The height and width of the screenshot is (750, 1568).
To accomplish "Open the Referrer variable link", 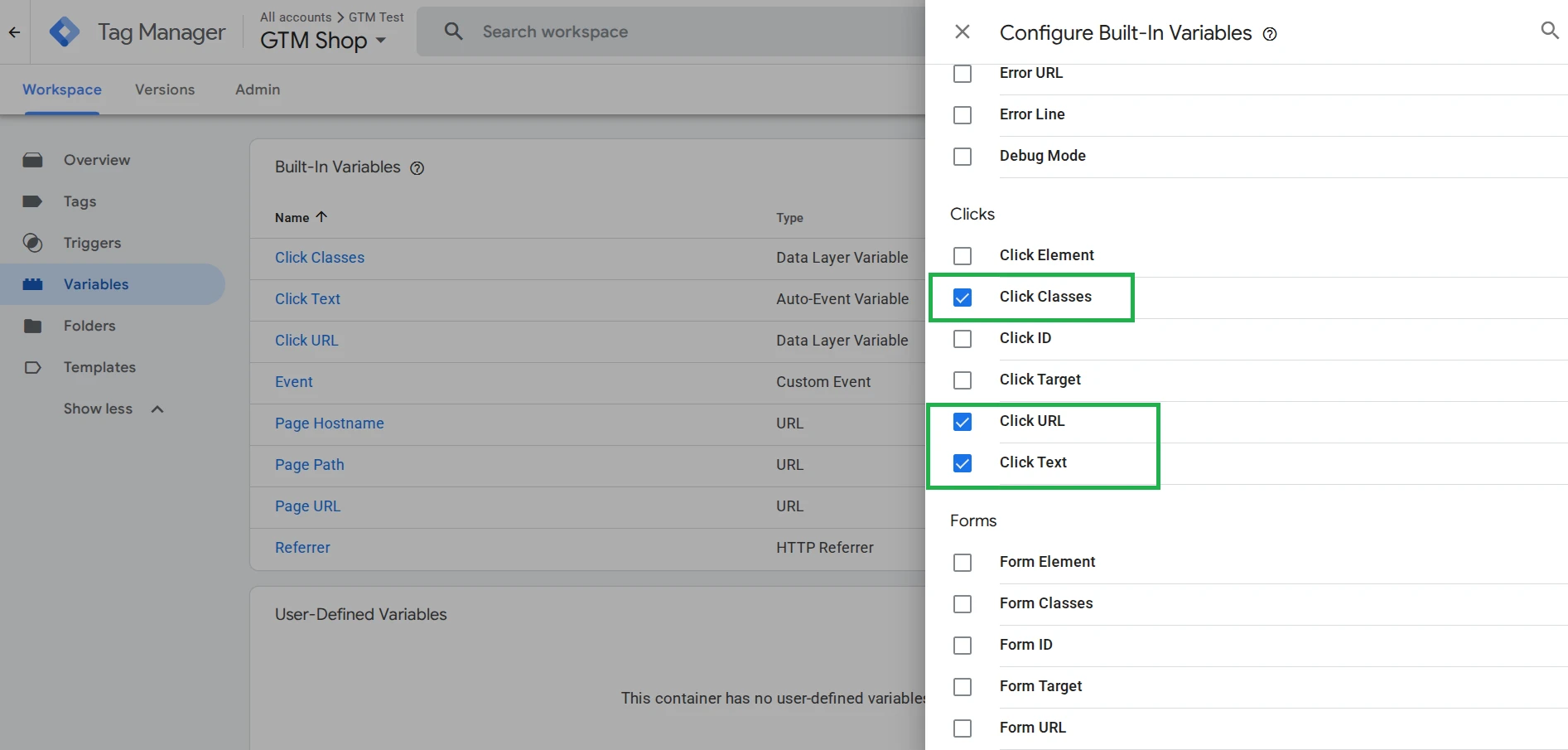I will click(x=302, y=548).
